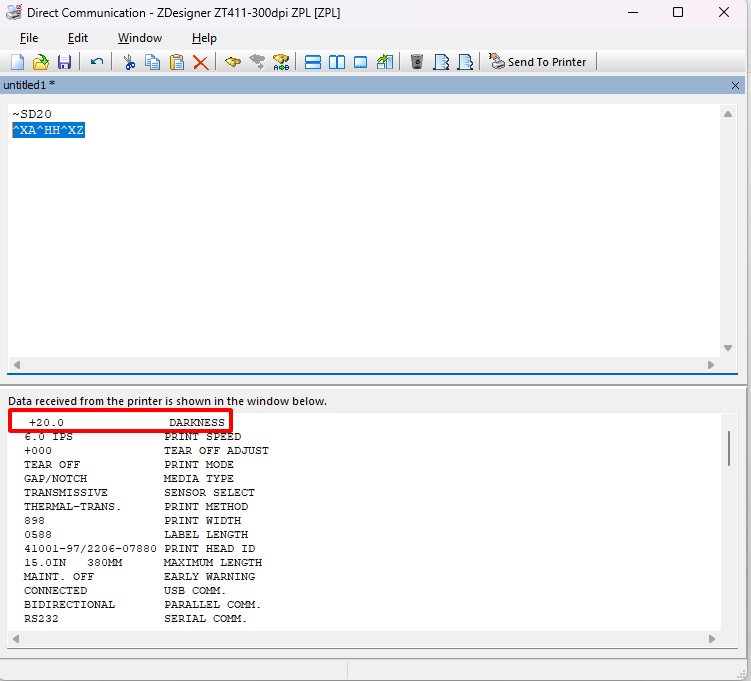This screenshot has height=681, width=751.
Task: Open the Help menu
Action: tap(204, 38)
